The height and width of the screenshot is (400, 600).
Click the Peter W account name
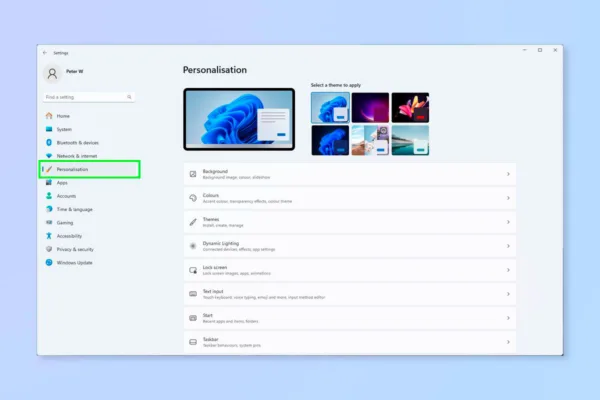pos(75,72)
